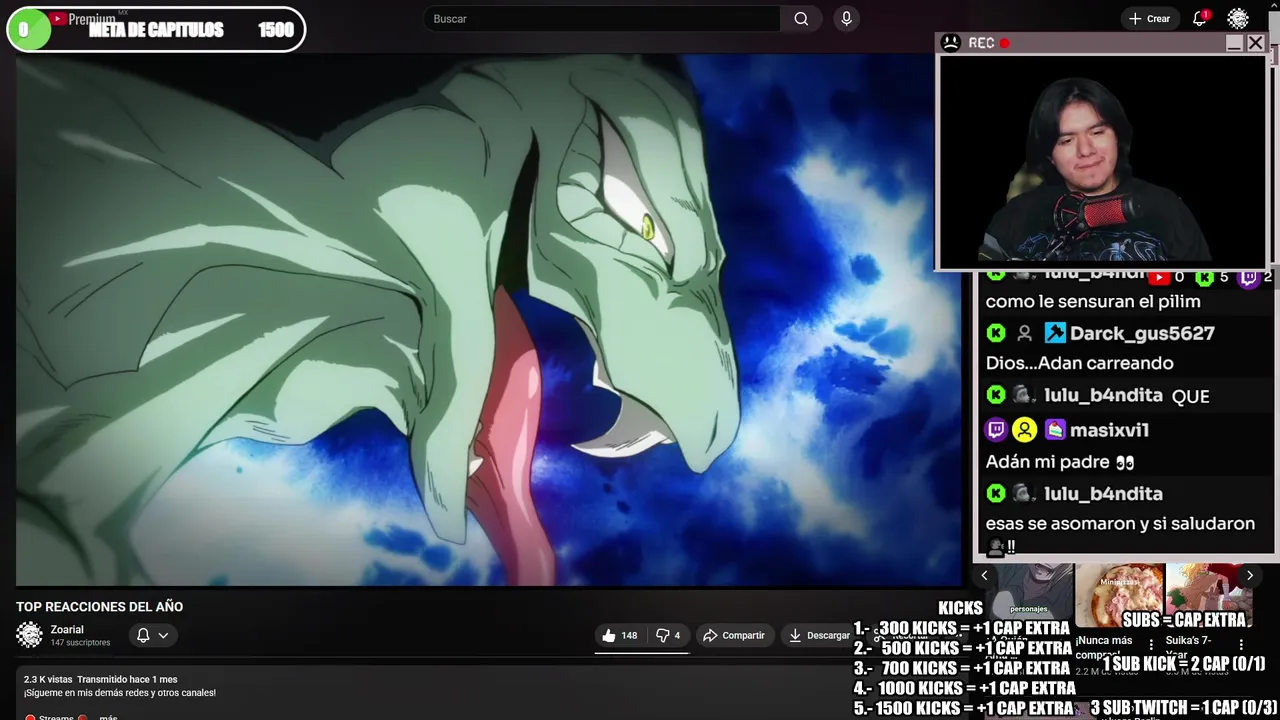Image resolution: width=1280 pixels, height=720 pixels.
Task: Click the anime video player frame
Action: coord(488,320)
